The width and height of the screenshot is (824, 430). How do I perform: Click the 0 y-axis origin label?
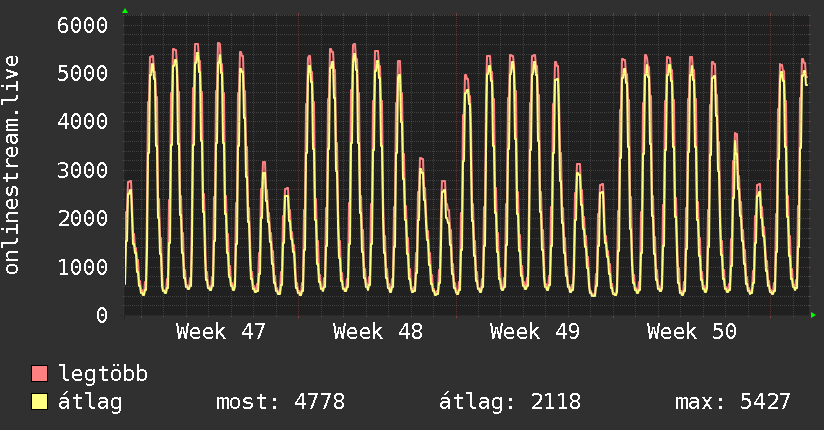[x=101, y=315]
